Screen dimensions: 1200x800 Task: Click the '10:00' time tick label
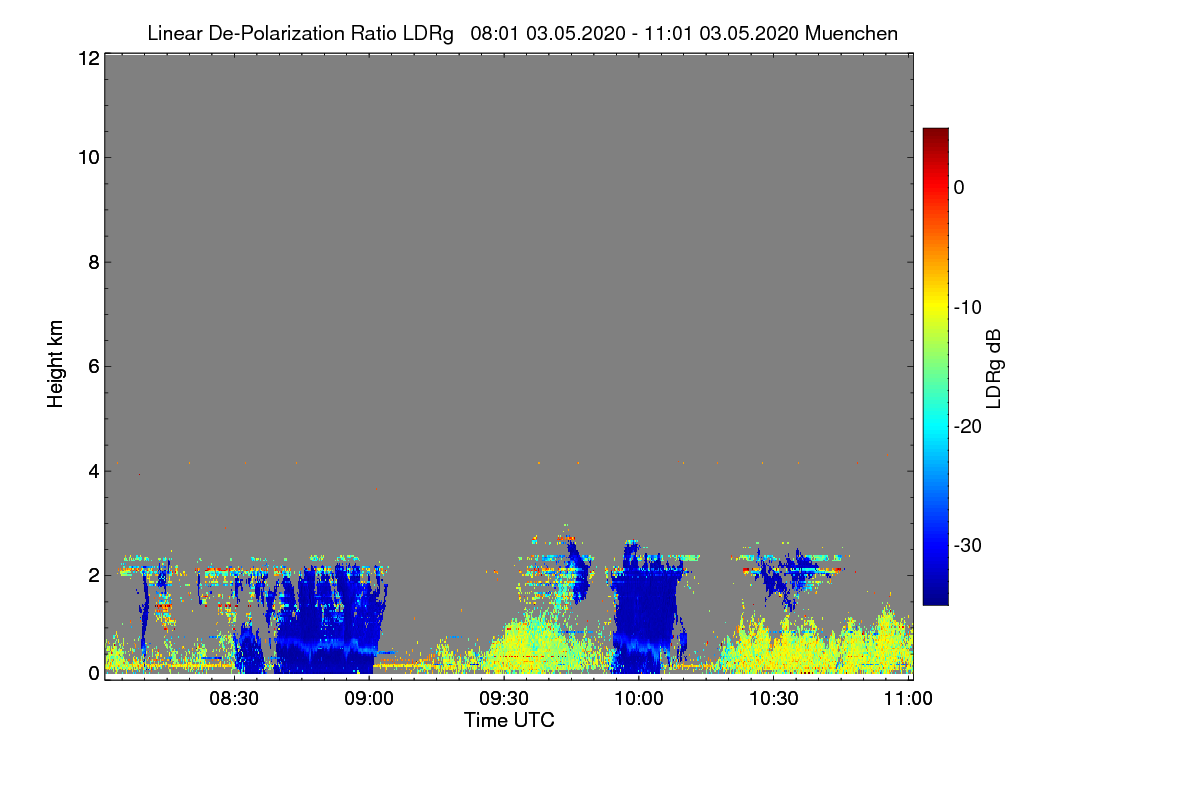(640, 699)
